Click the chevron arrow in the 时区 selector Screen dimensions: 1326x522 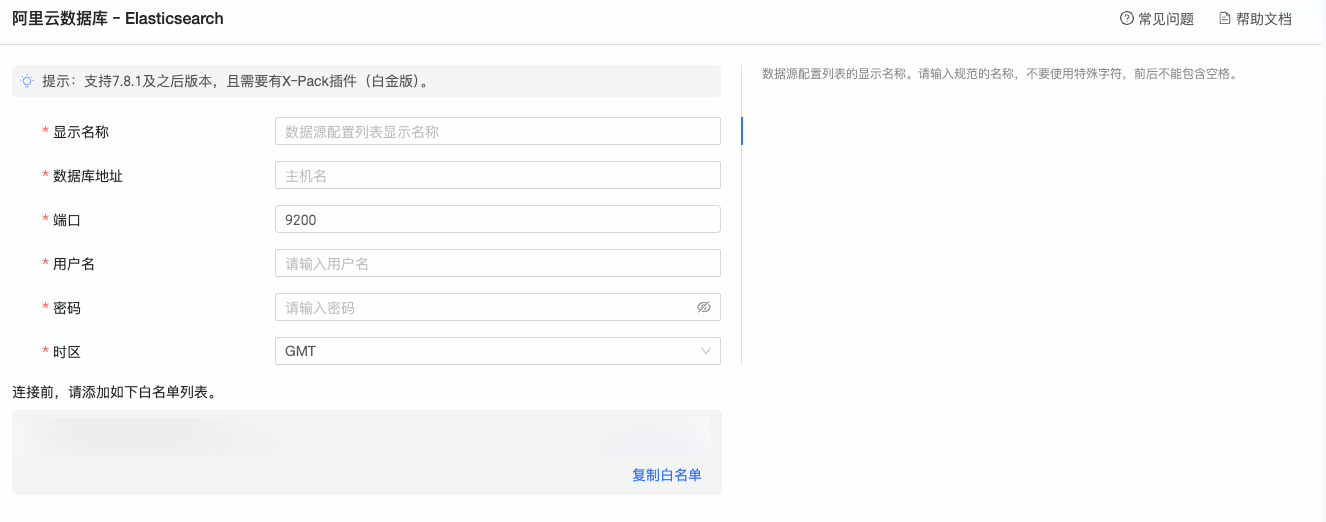point(706,351)
